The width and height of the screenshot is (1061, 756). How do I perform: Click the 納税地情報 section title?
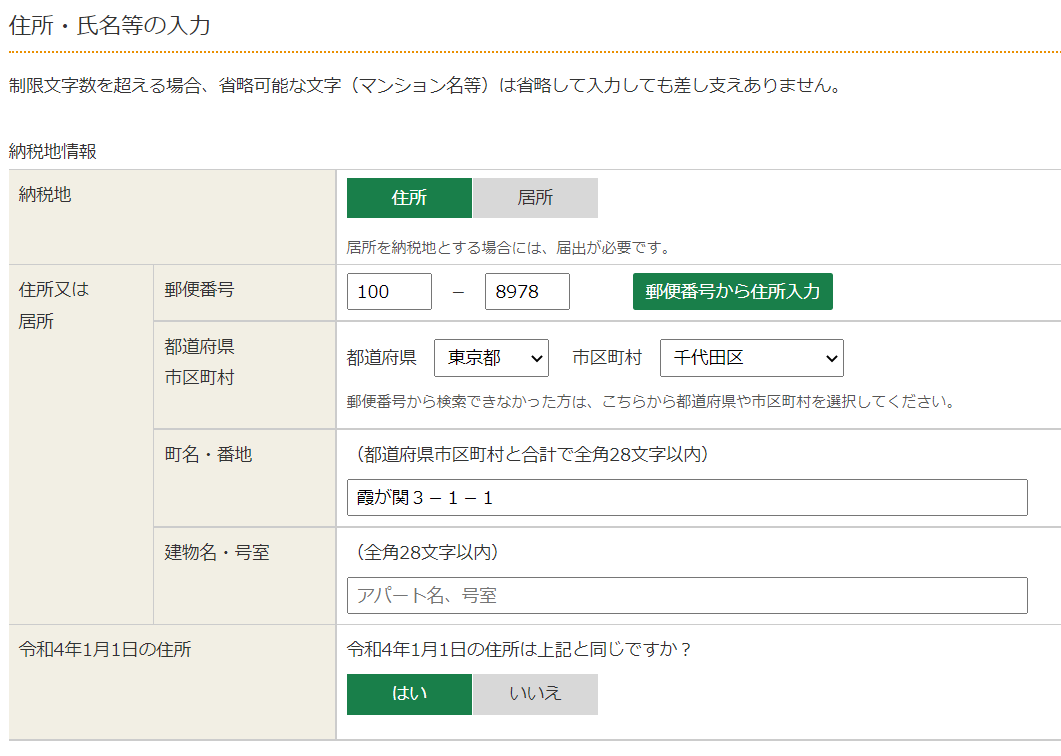tap(52, 151)
